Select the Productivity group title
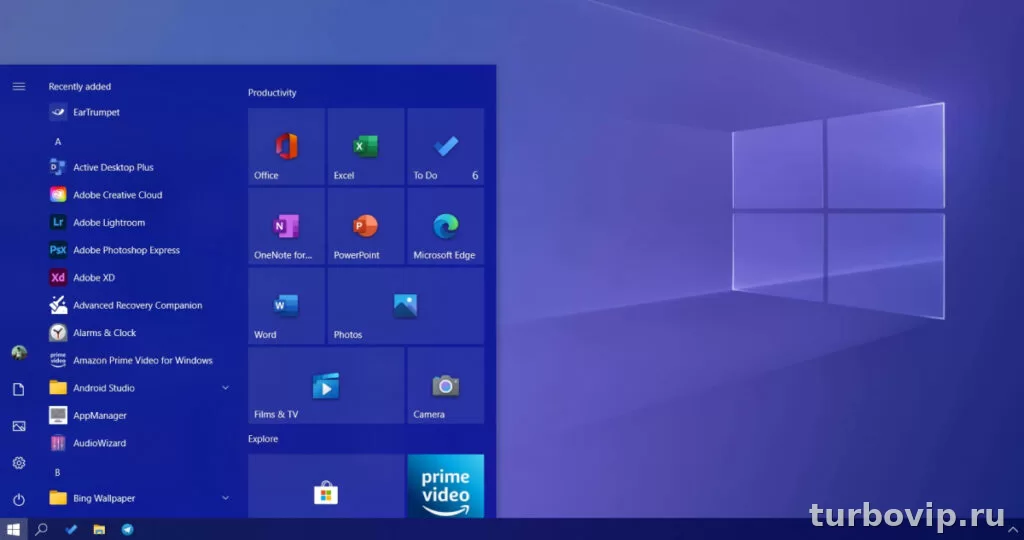1024x540 pixels. [272, 93]
